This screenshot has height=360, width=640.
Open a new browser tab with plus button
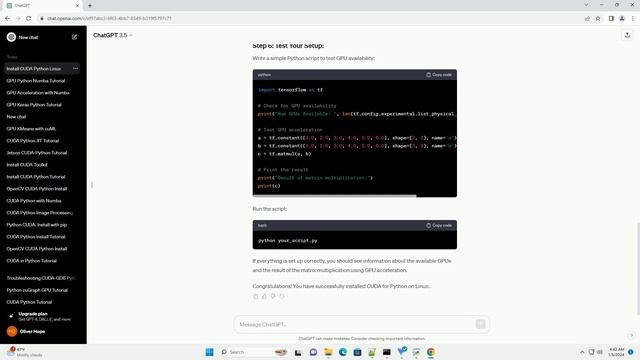click(x=90, y=6)
